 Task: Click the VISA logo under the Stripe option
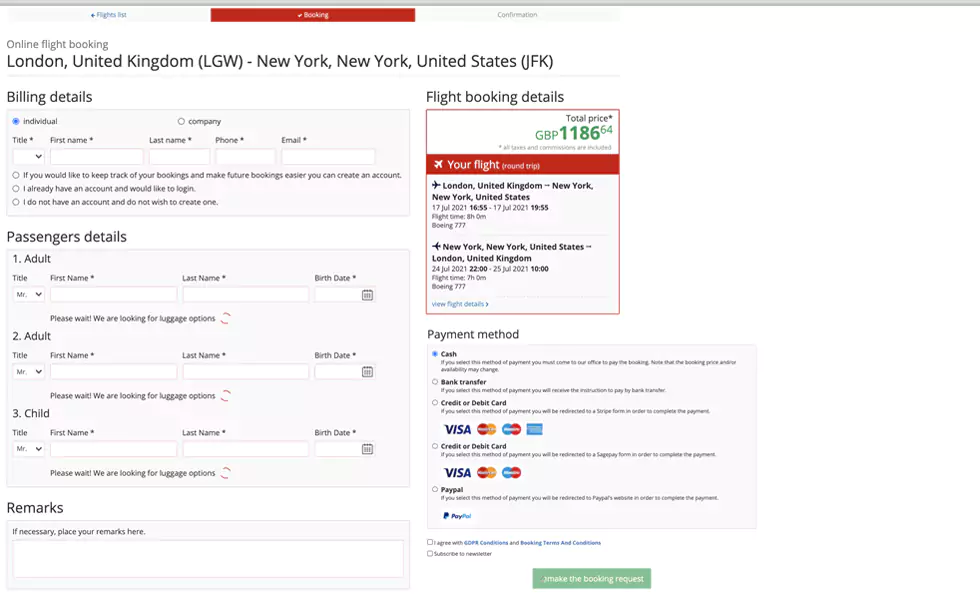pos(456,428)
